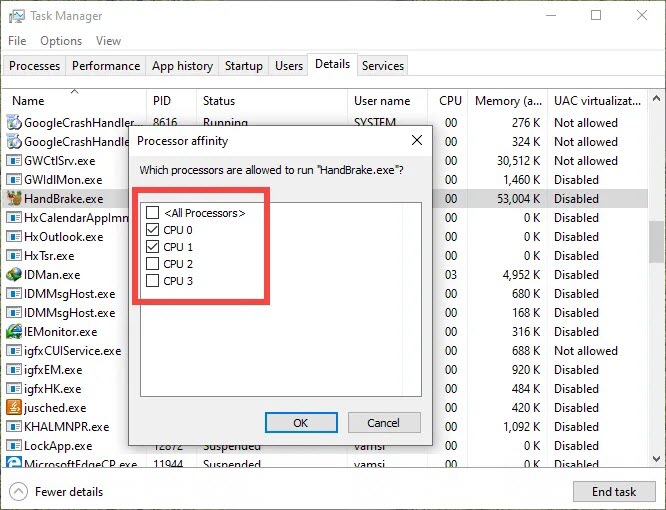Select the KHALMNPR.exe process name
This screenshot has height=510, width=666.
pos(67,427)
